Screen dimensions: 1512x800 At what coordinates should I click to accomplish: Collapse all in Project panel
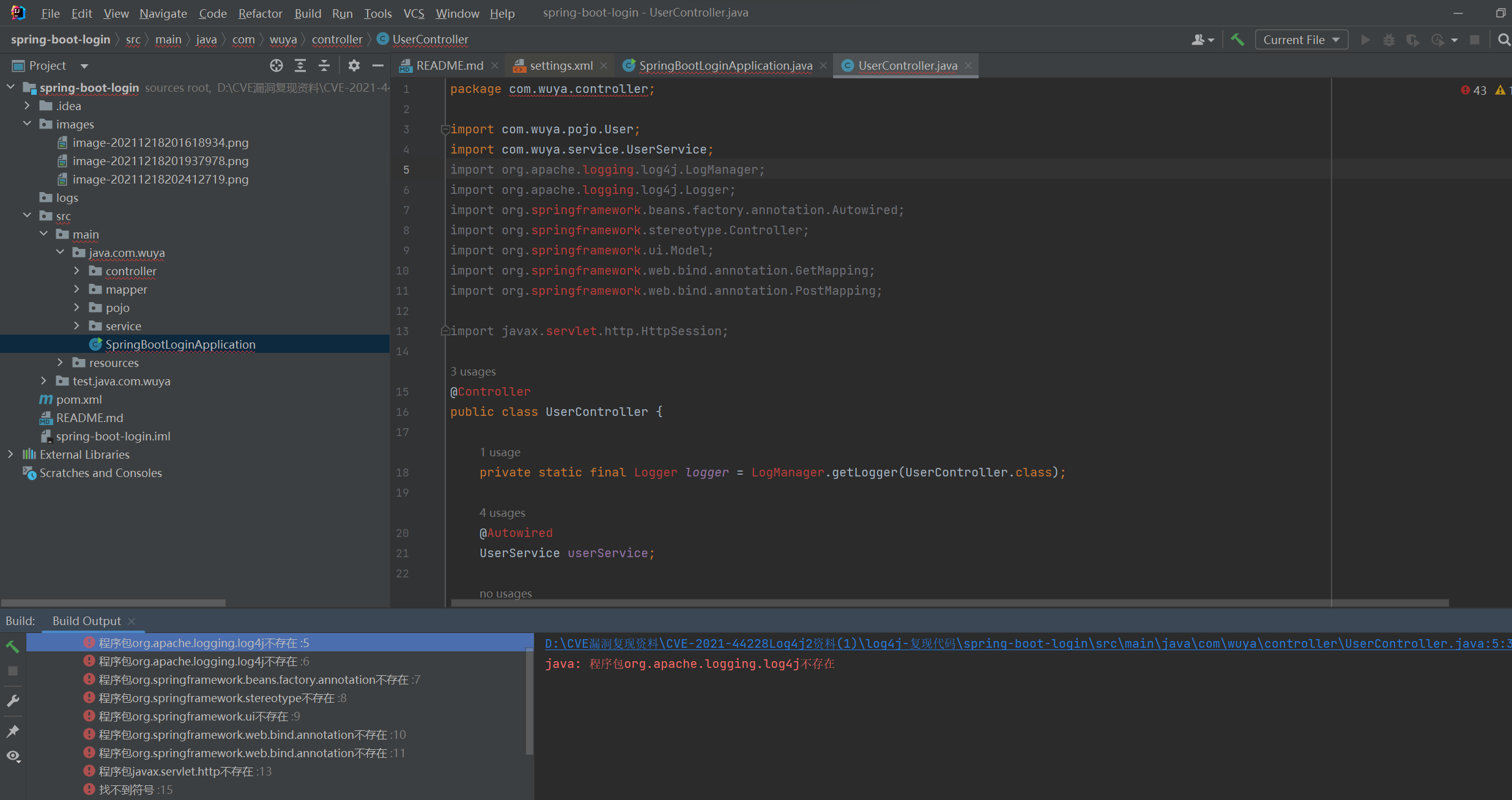[x=324, y=65]
